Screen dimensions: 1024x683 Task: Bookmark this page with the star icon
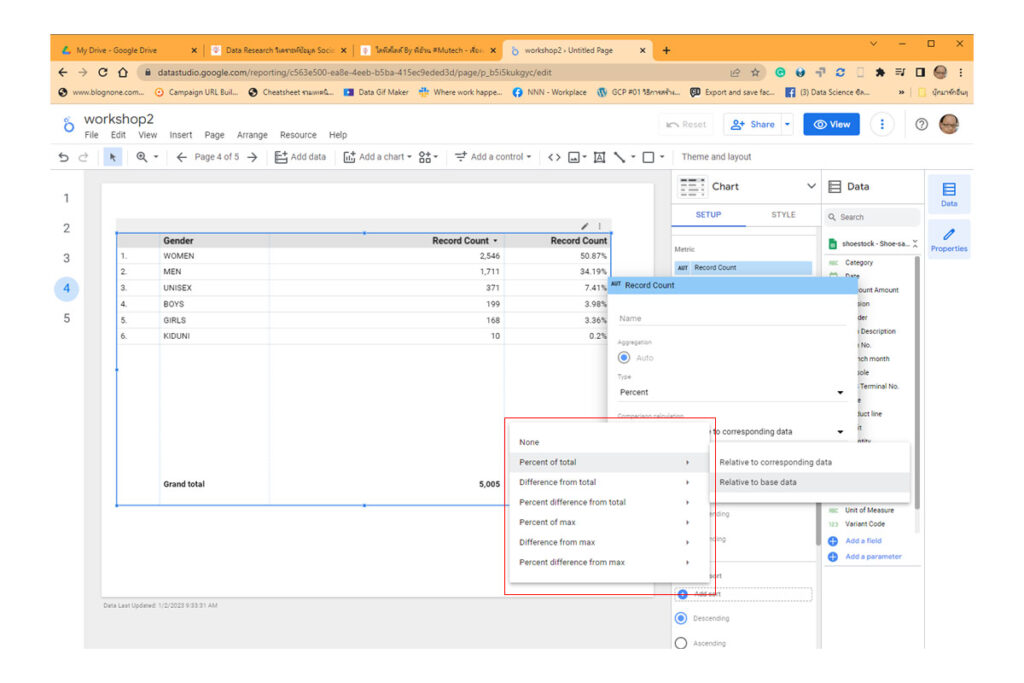[756, 72]
